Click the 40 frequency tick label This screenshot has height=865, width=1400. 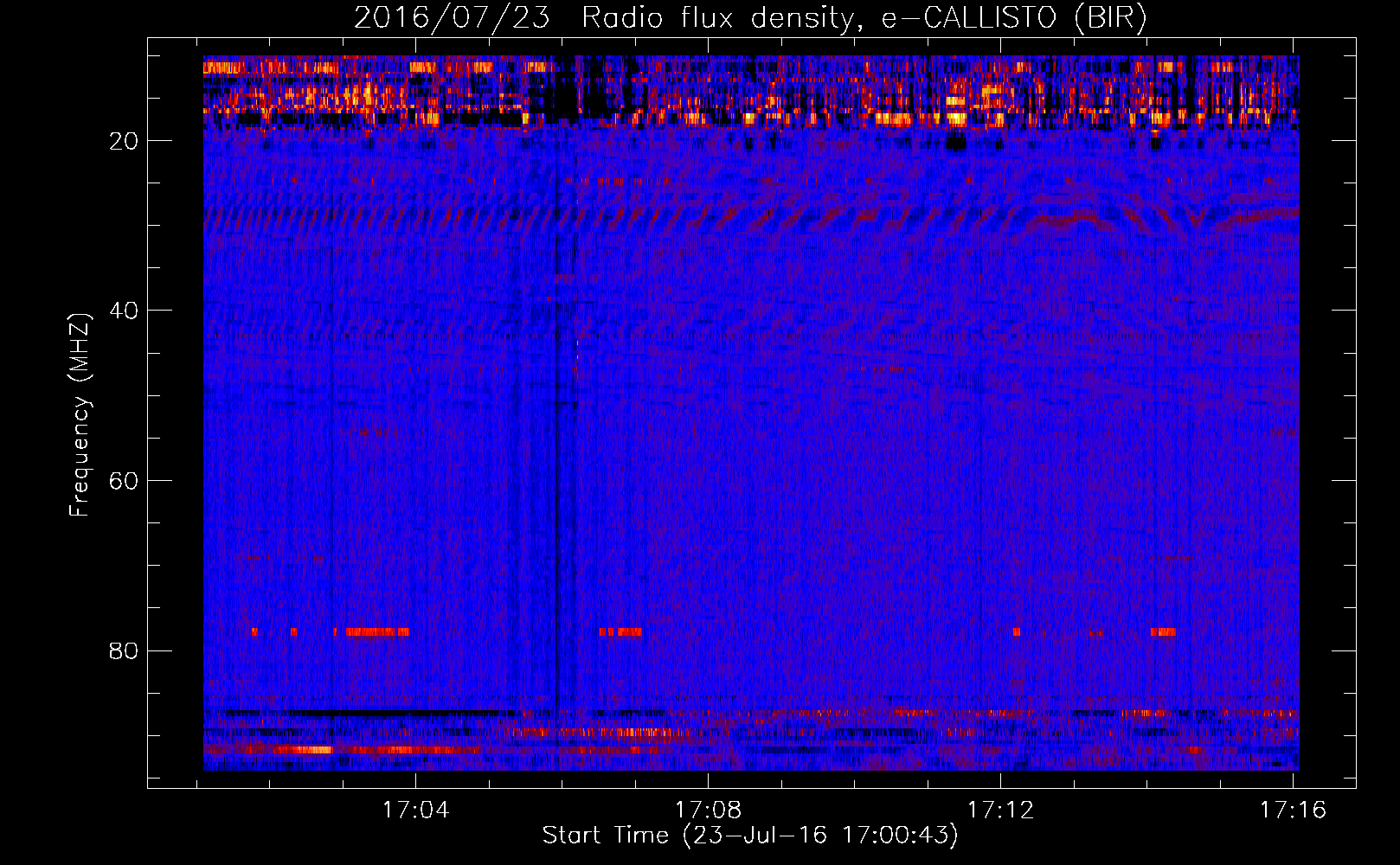(125, 311)
